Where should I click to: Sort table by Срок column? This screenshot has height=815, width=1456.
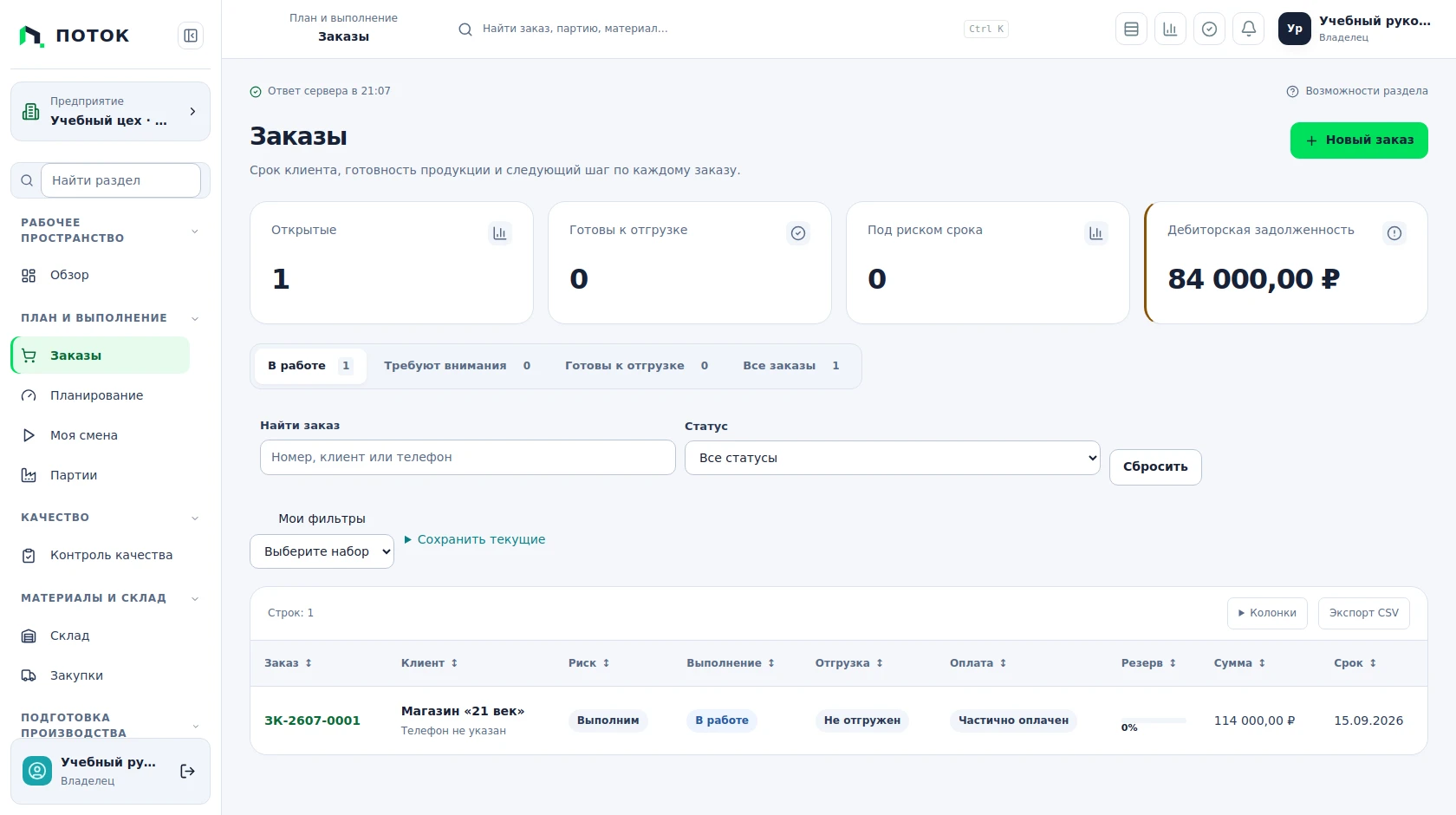1355,663
